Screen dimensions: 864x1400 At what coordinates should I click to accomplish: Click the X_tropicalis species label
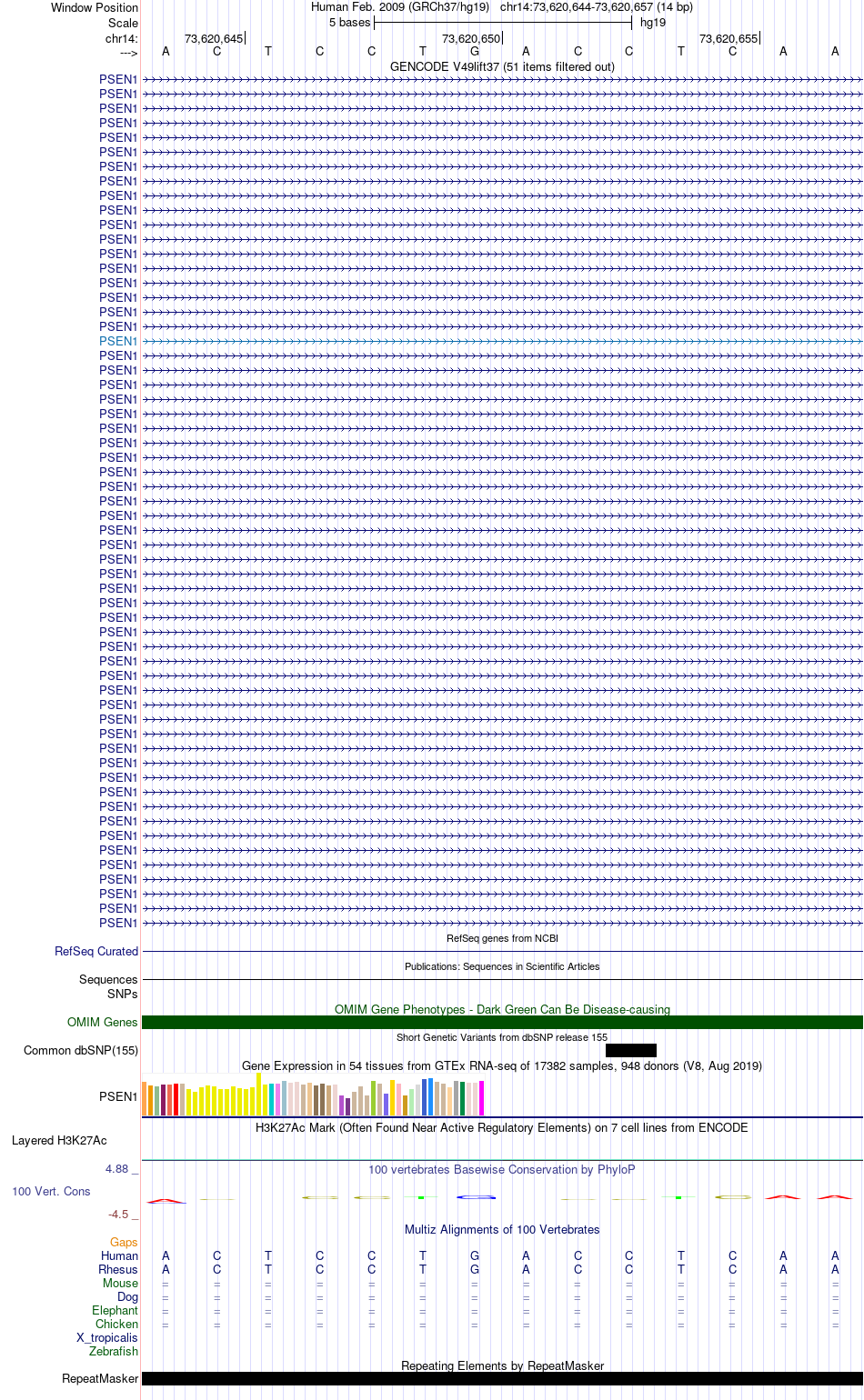tap(107, 1338)
